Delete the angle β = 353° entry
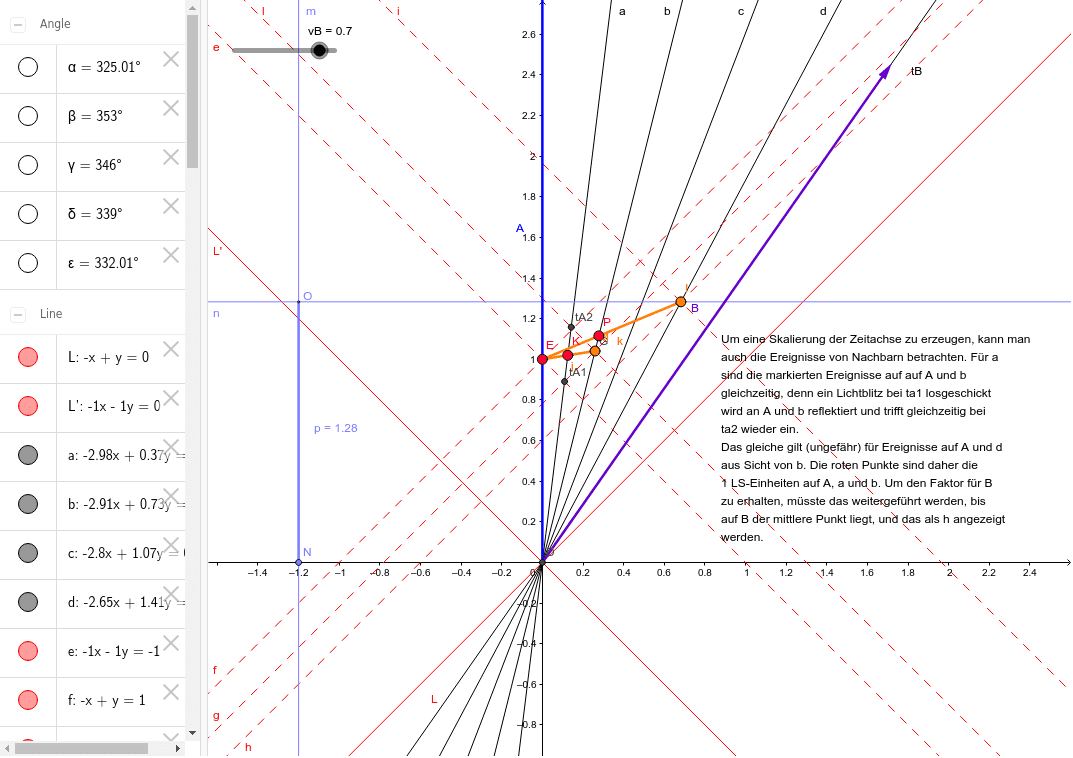The height and width of the screenshot is (758, 1073). (x=171, y=108)
